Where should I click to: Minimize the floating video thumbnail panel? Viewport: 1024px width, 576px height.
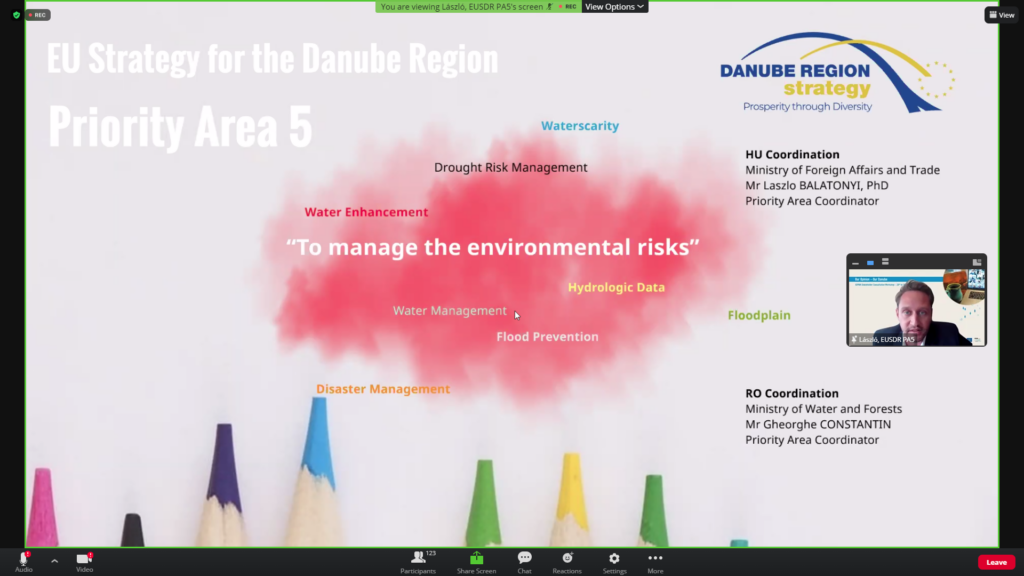click(x=855, y=262)
